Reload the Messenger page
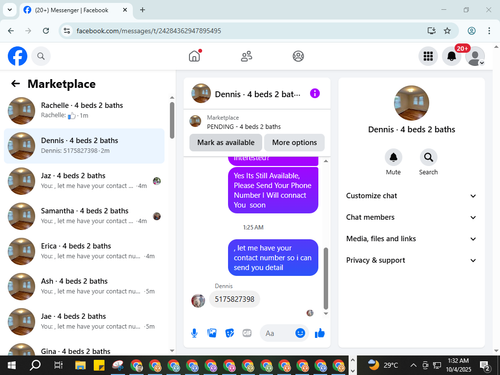Screen dimensions: 500x375 point(46,31)
